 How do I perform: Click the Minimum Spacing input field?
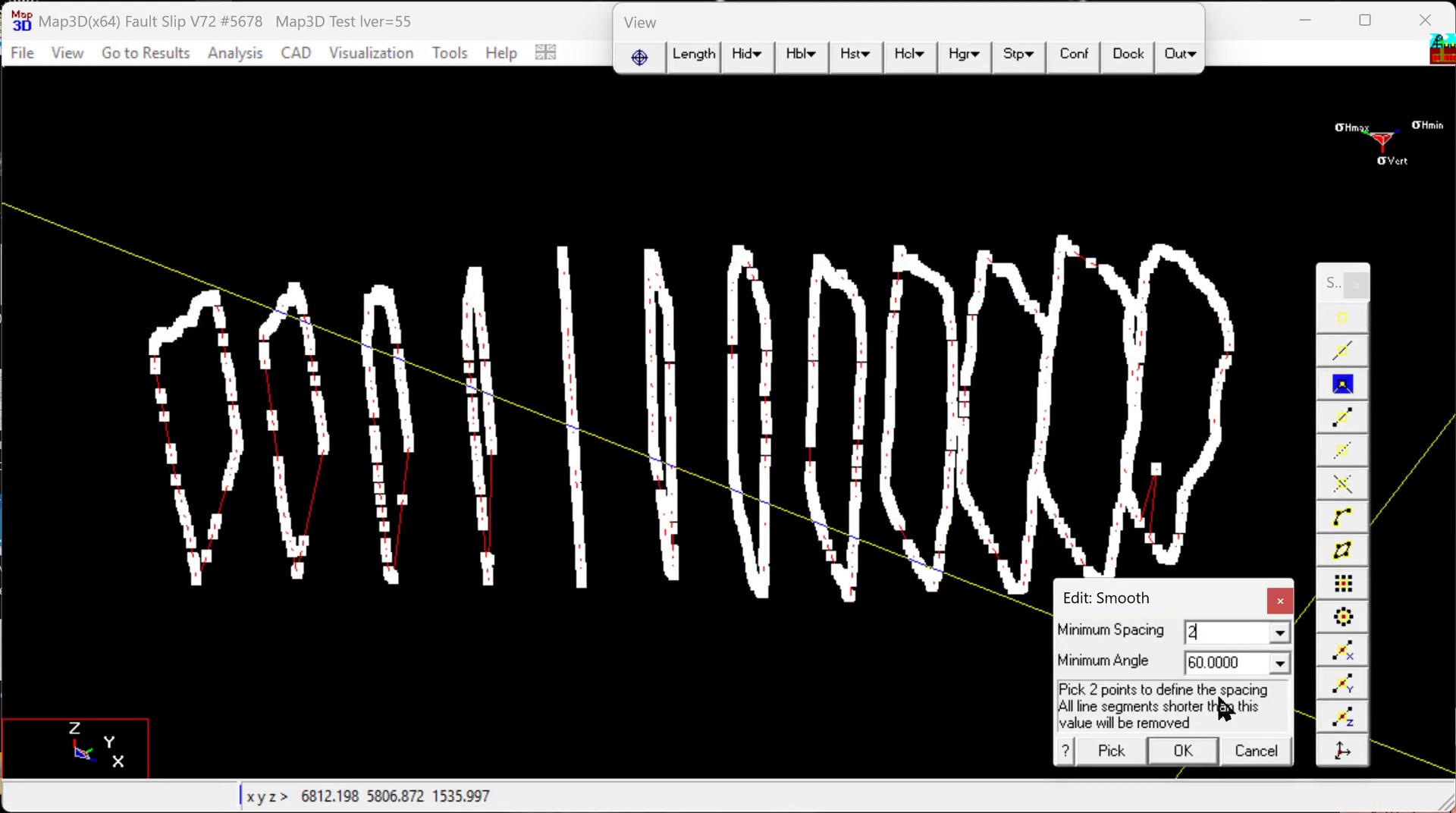coord(1225,632)
